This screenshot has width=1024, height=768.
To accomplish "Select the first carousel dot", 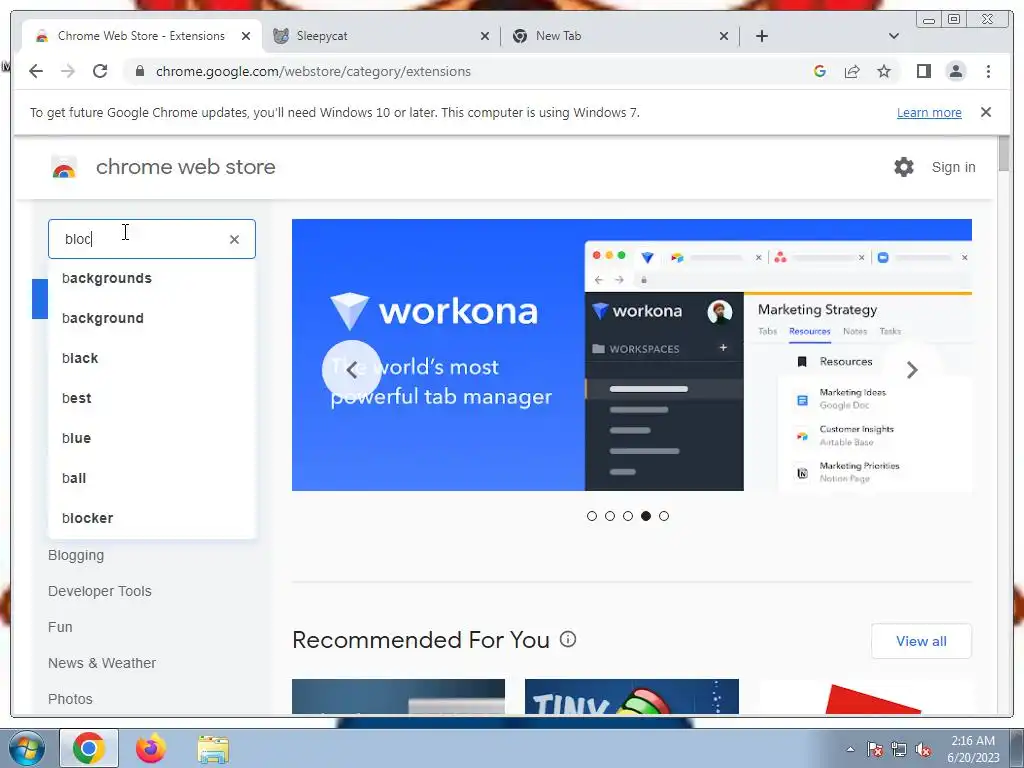I will click(592, 516).
